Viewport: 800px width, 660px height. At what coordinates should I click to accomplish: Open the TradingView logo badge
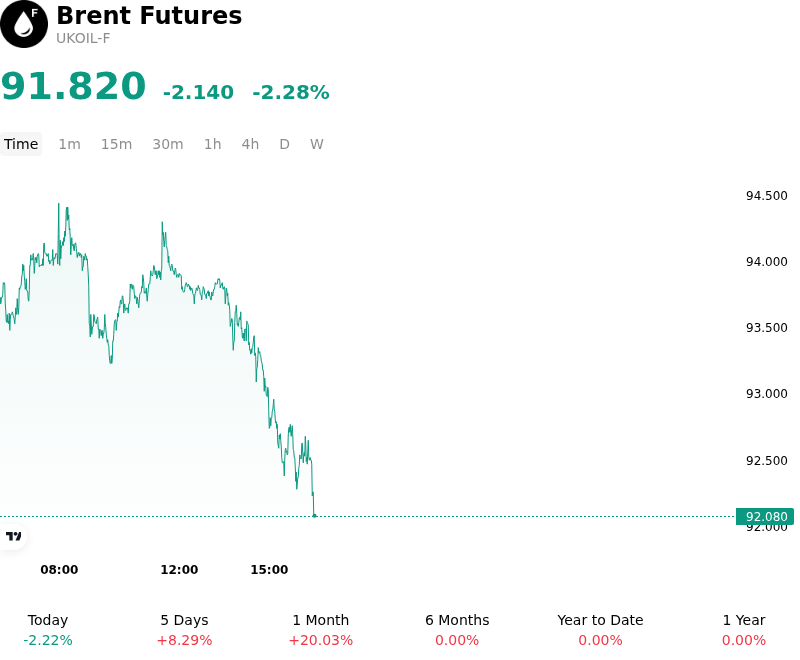point(13,536)
